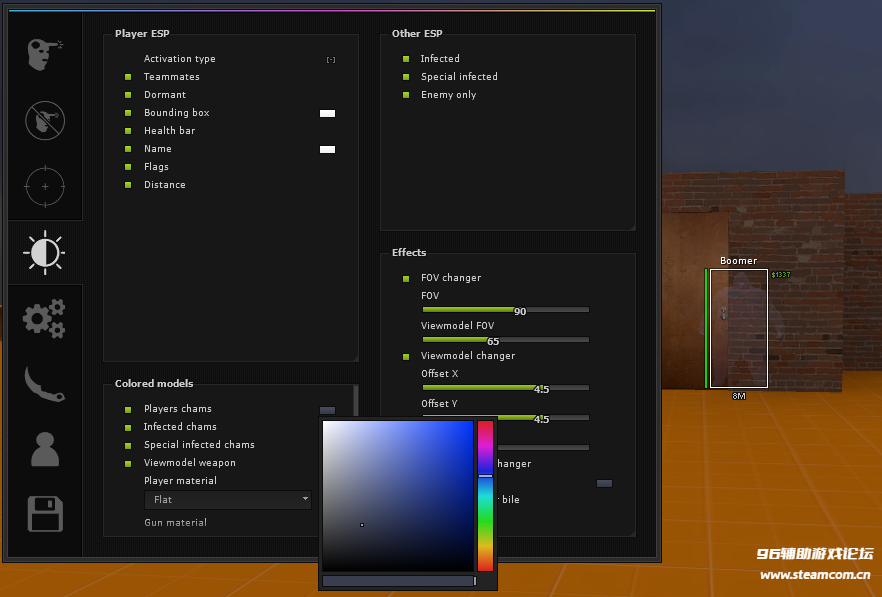882x597 pixels.
Task: Open the aimbot tab with head icon
Action: (44, 53)
